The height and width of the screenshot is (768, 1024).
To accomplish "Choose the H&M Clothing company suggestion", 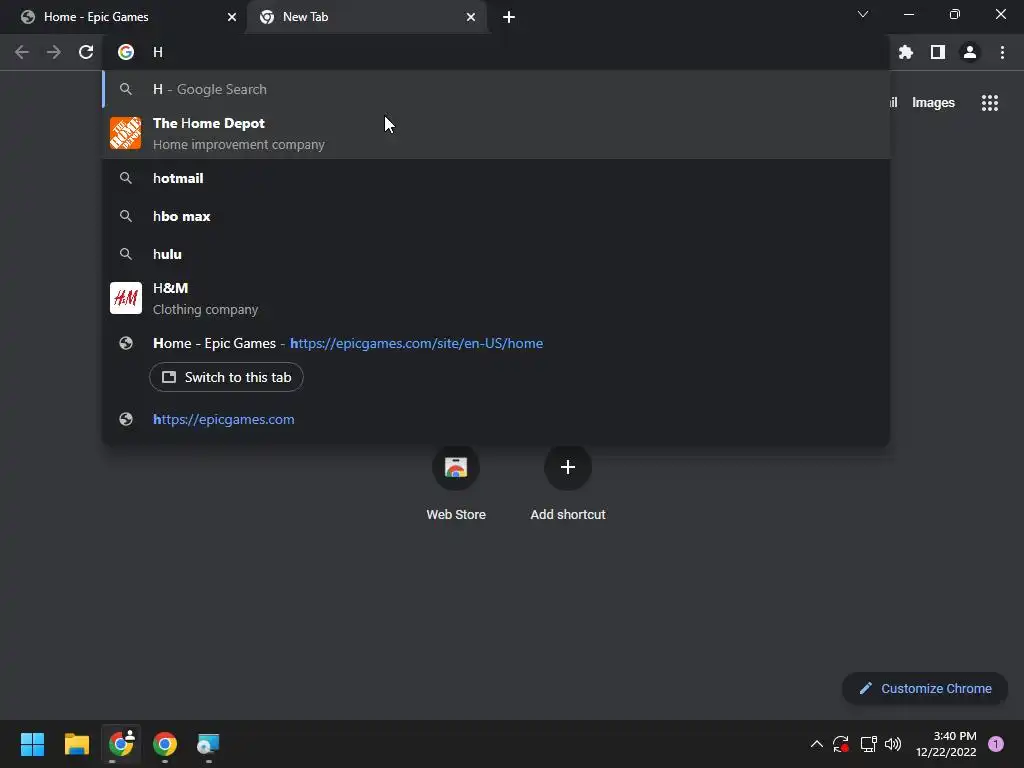I will pyautogui.click(x=496, y=298).
